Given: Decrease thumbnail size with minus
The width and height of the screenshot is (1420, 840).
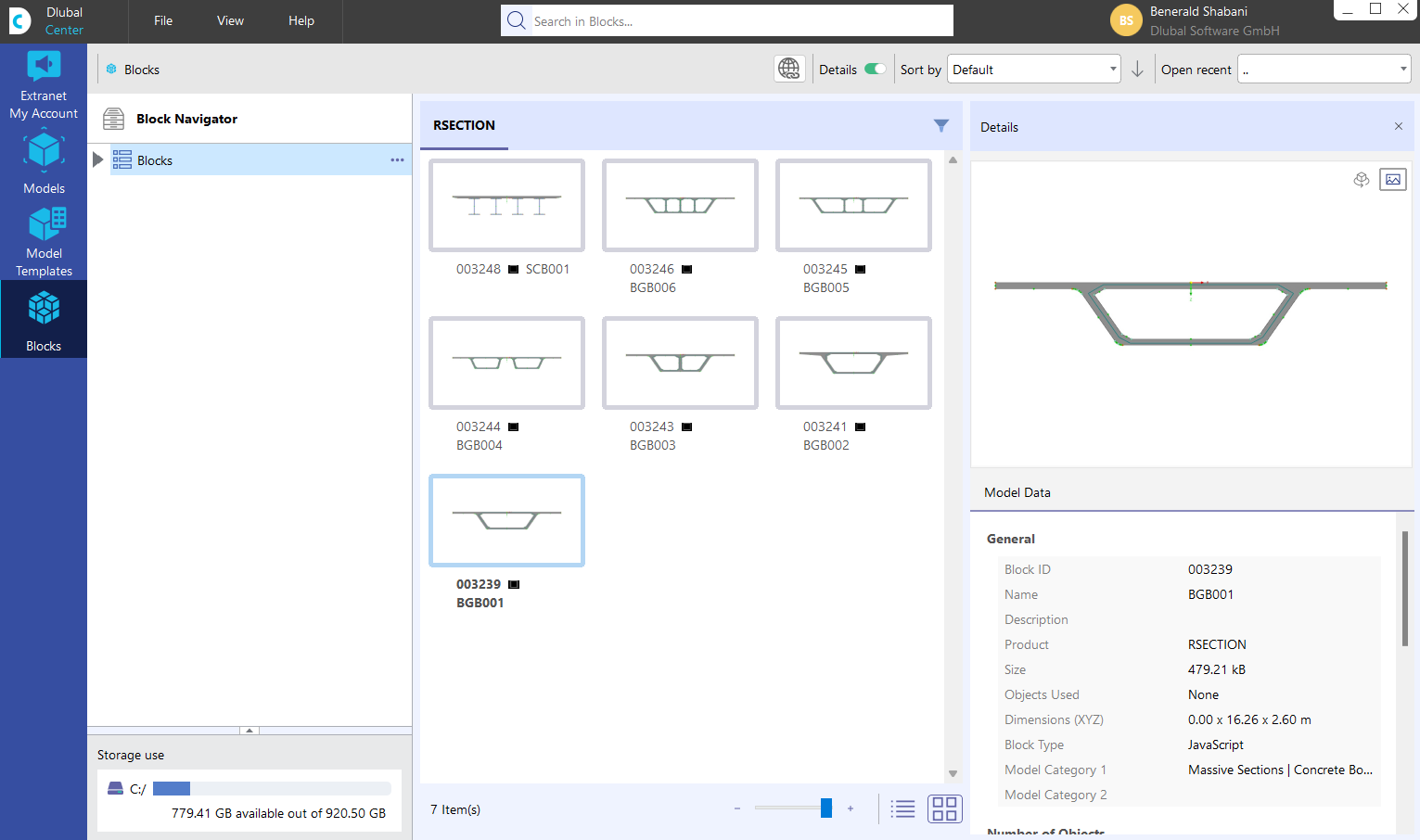Looking at the screenshot, I should (x=737, y=808).
